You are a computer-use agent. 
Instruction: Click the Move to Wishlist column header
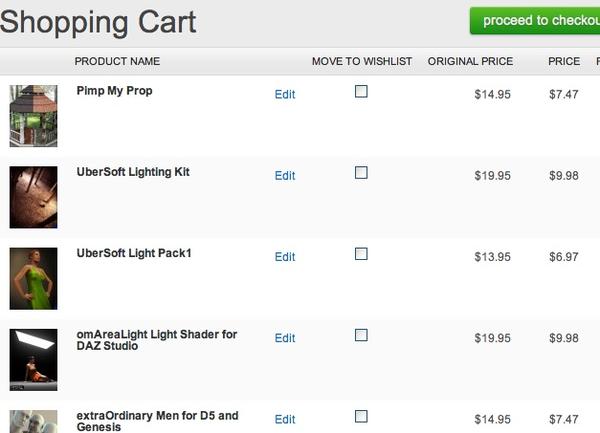tap(362, 61)
